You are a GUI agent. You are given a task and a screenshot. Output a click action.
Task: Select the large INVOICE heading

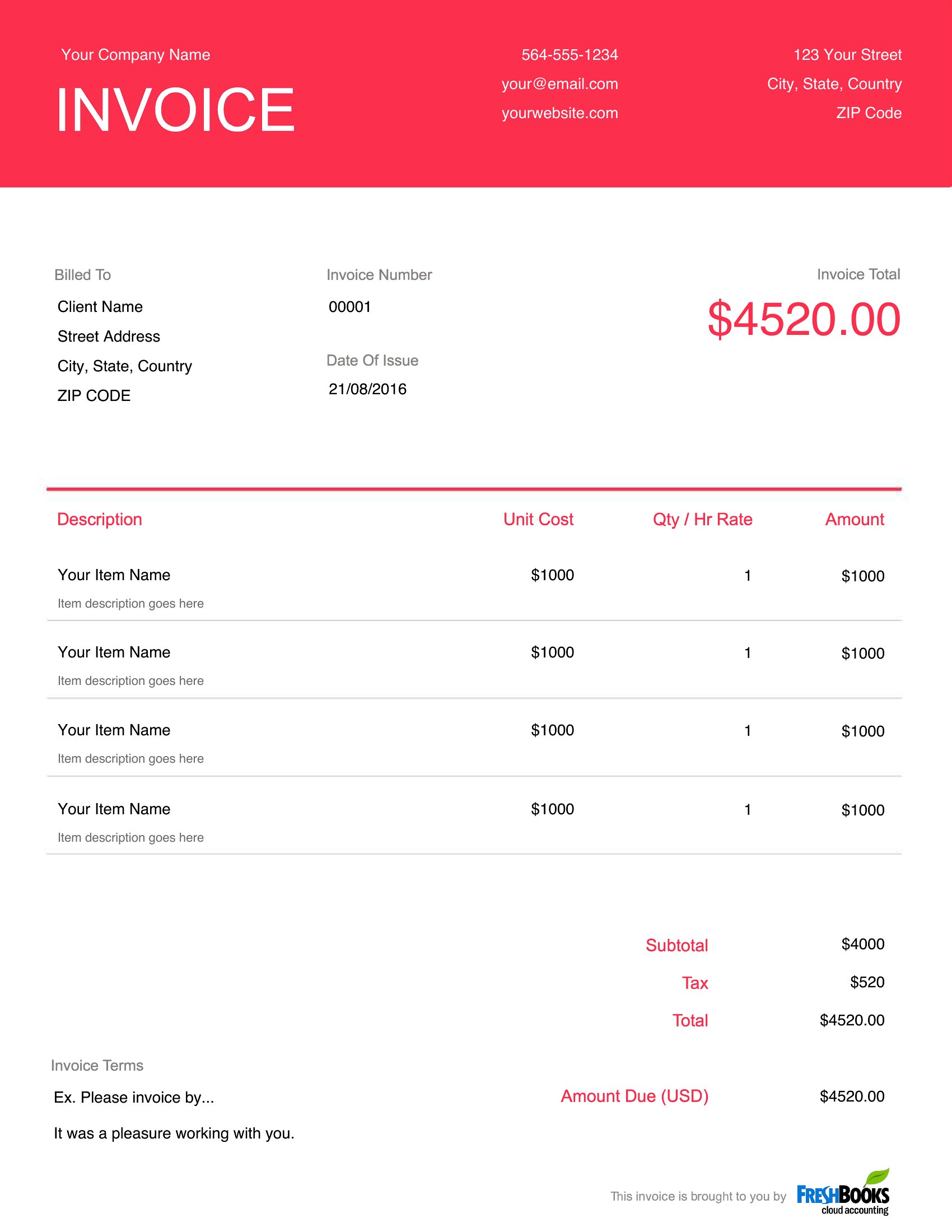click(x=175, y=110)
